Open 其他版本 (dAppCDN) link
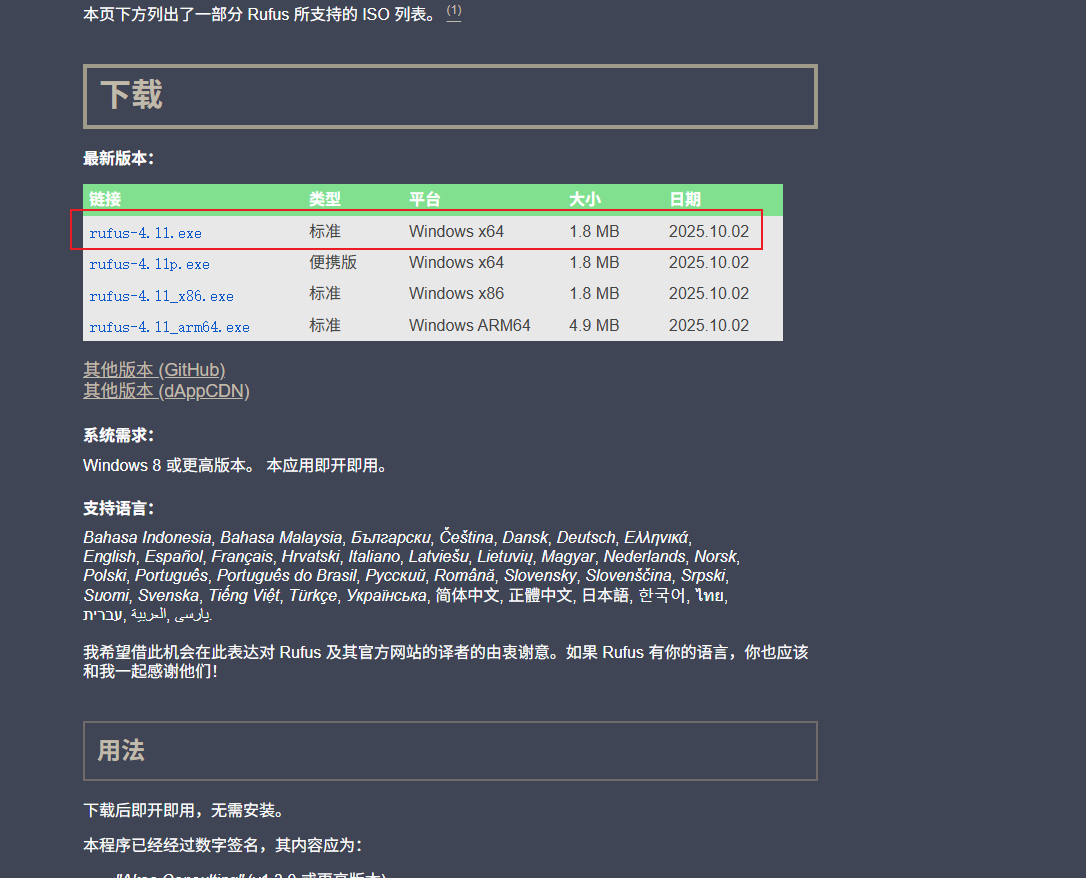The width and height of the screenshot is (1086, 878). tap(166, 391)
